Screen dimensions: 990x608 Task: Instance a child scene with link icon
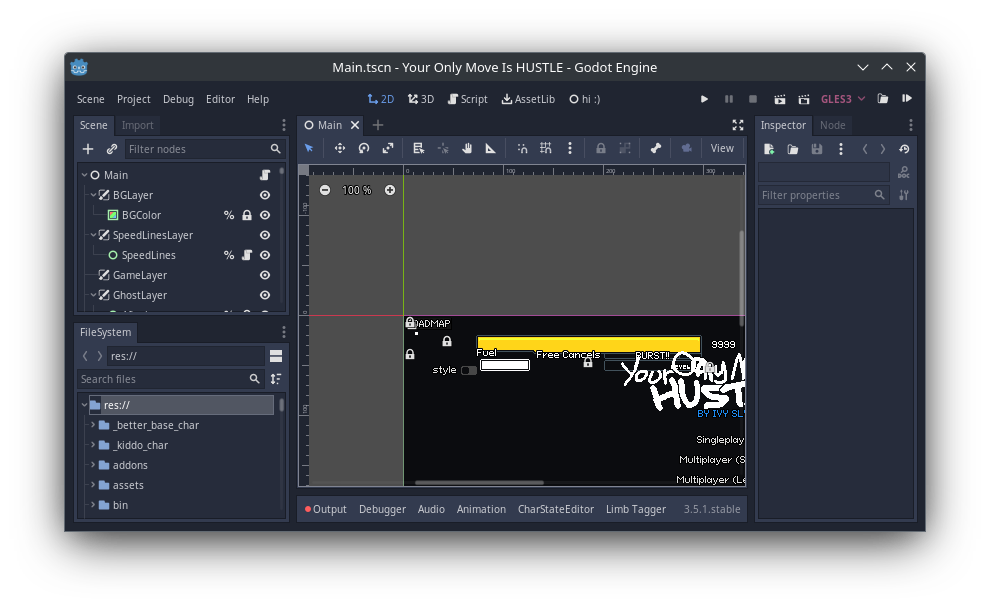pyautogui.click(x=112, y=149)
